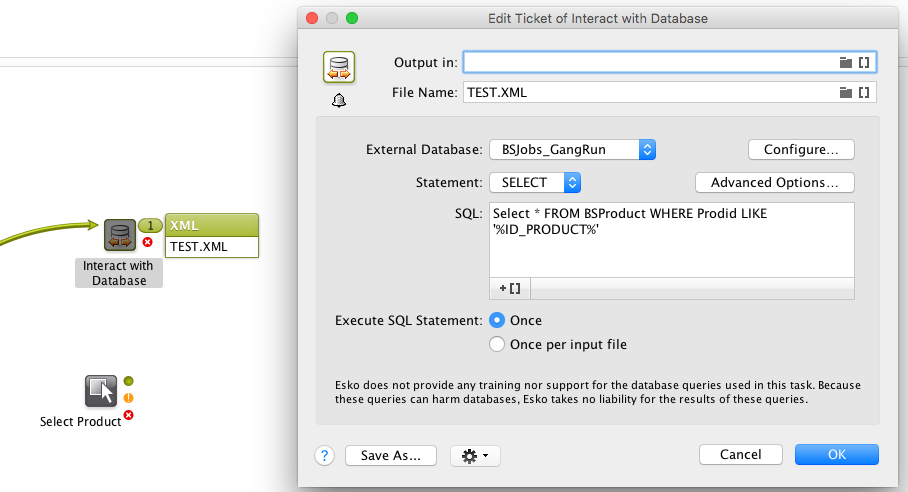Click the notification bell icon under ticket icon
The image size is (908, 492).
(339, 101)
